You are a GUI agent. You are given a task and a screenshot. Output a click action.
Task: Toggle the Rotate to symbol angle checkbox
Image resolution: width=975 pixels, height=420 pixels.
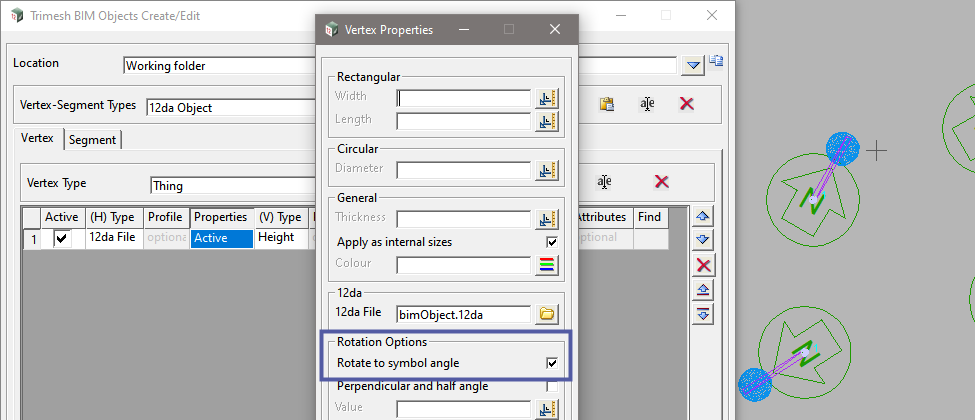552,363
